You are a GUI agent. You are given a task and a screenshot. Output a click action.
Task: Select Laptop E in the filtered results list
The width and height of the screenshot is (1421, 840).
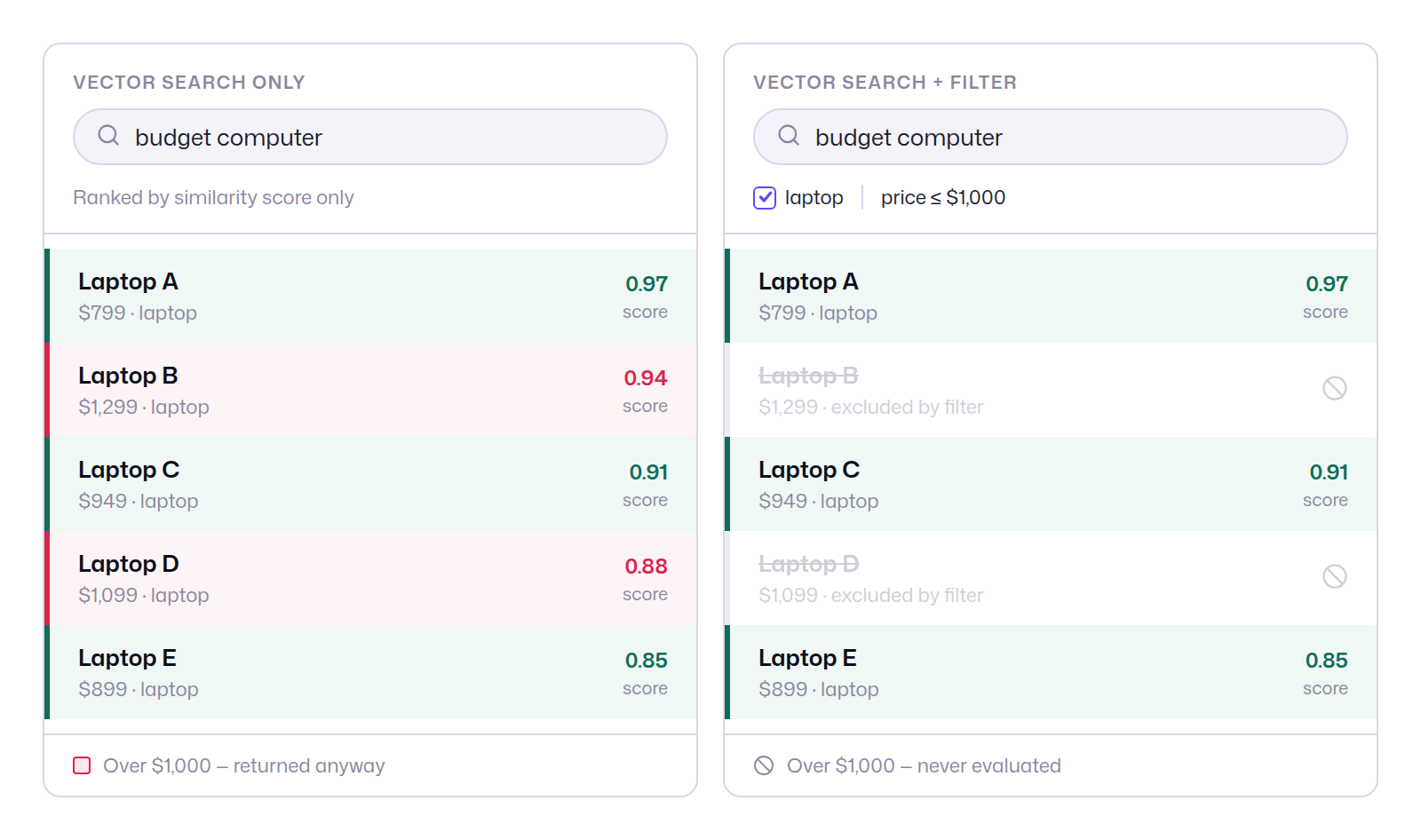(x=1051, y=672)
